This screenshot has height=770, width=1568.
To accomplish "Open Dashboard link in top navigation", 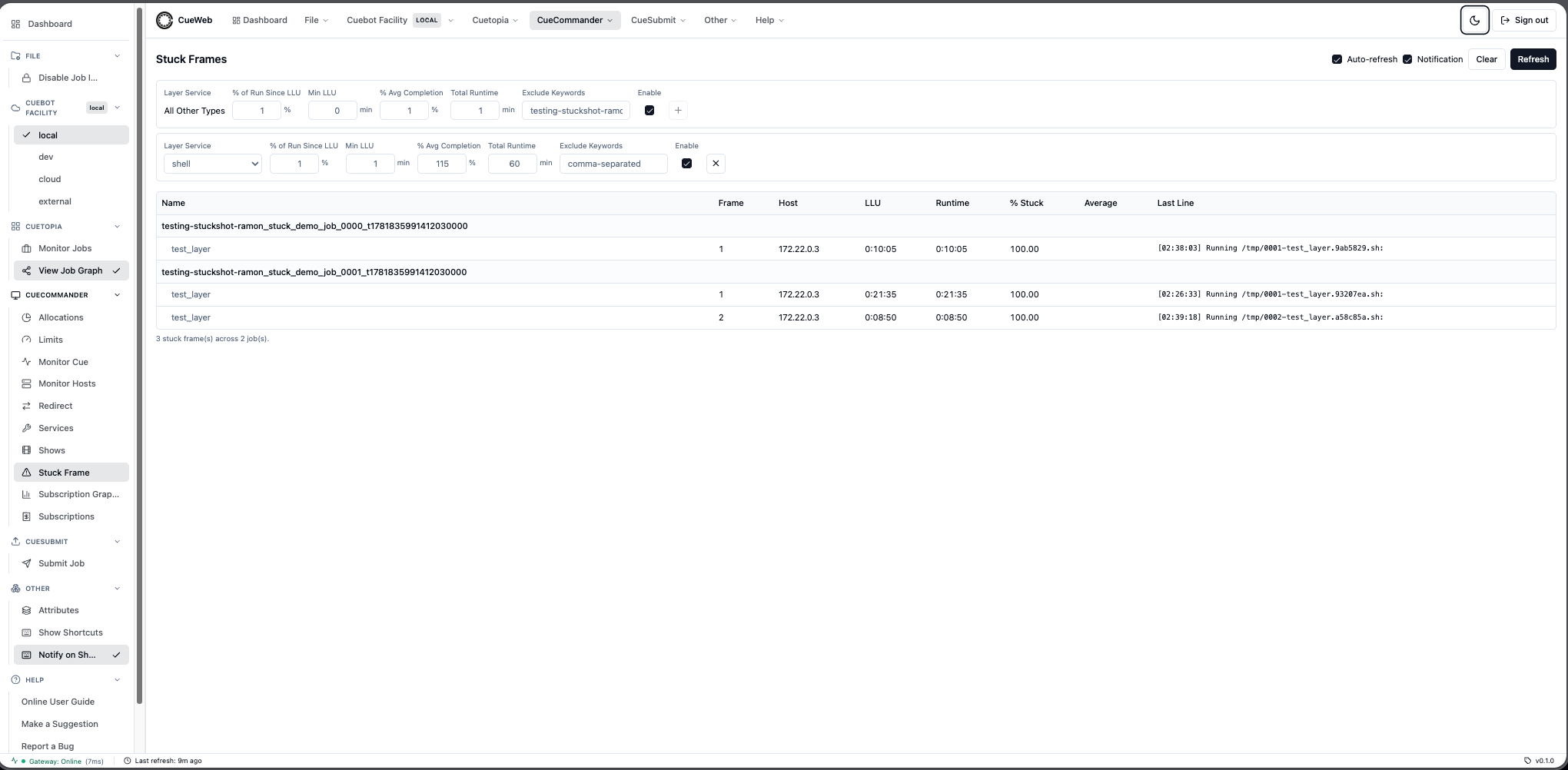I will click(x=260, y=21).
